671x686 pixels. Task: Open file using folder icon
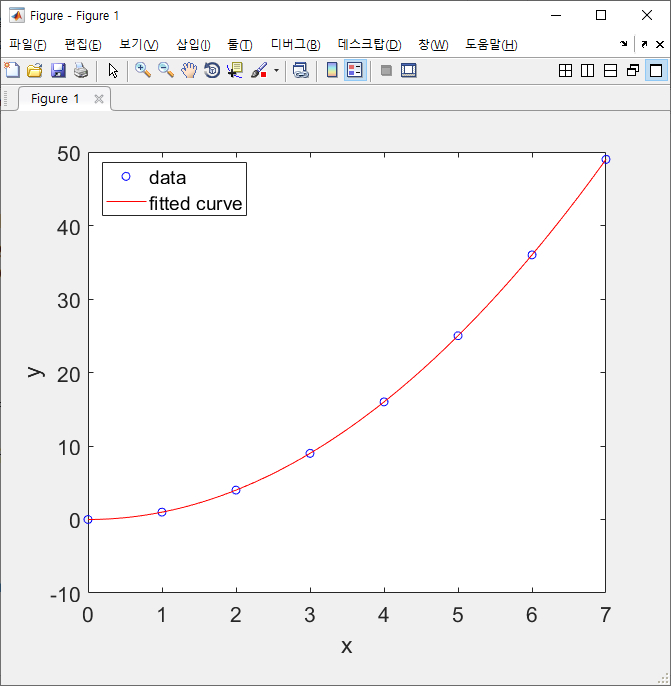pyautogui.click(x=34, y=70)
